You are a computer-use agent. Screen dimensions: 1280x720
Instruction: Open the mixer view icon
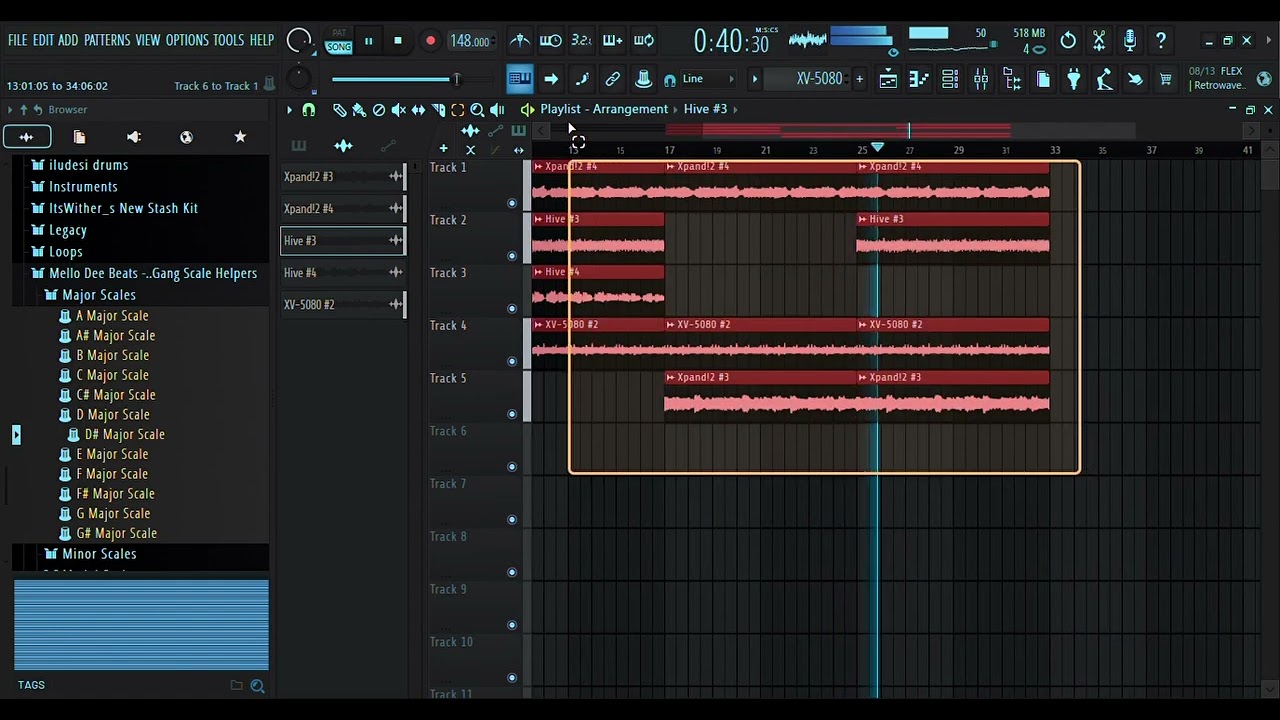click(981, 79)
